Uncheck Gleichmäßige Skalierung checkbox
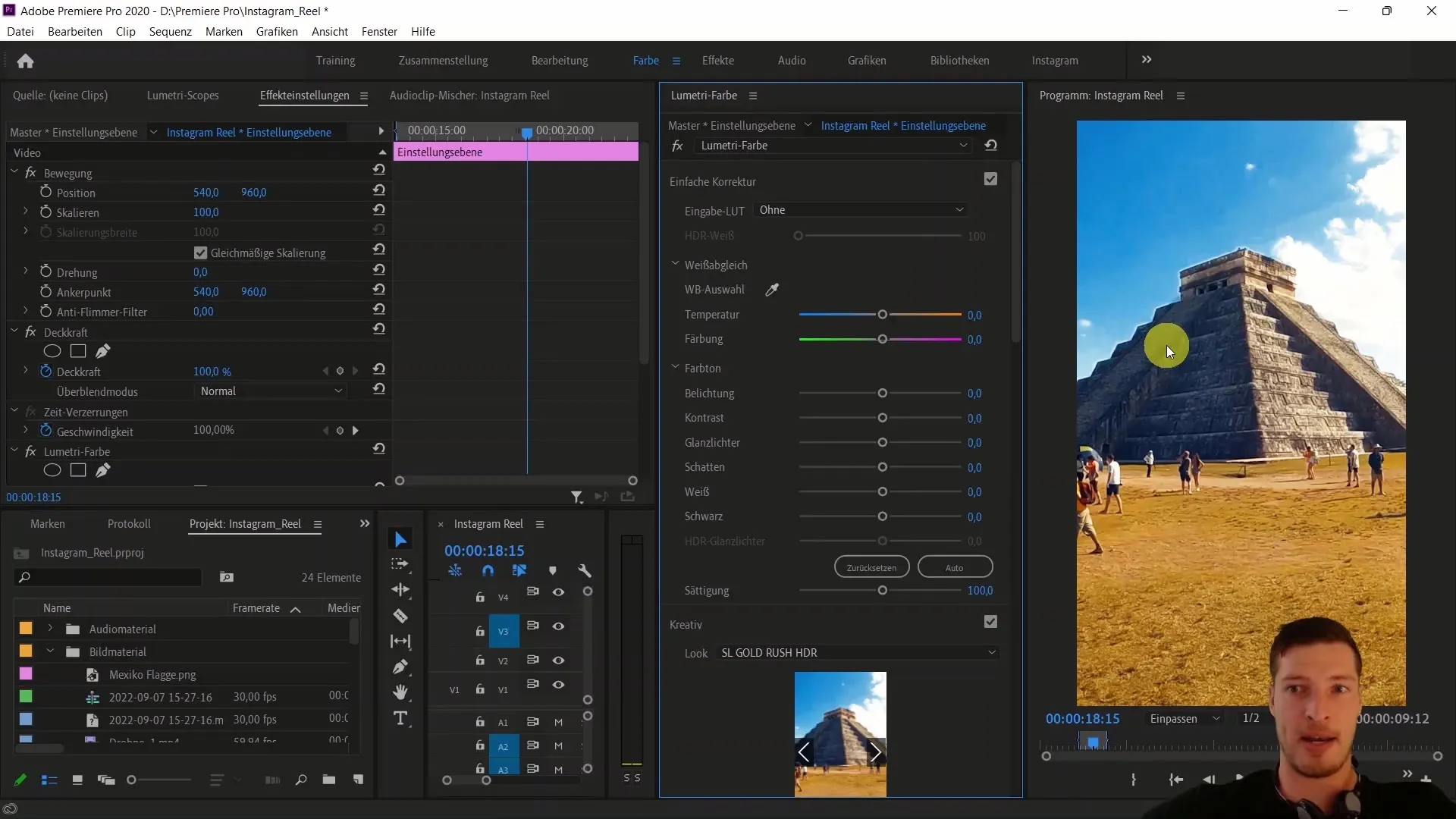This screenshot has height=819, width=1456. [200, 253]
